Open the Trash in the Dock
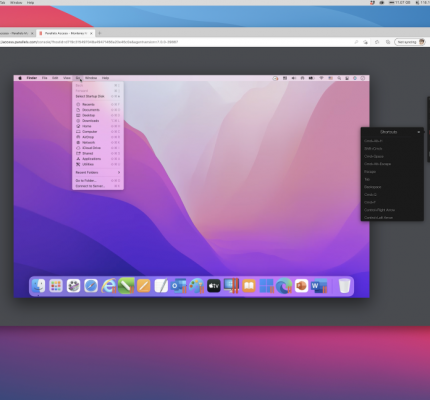This screenshot has width=430, height=400. coord(344,286)
